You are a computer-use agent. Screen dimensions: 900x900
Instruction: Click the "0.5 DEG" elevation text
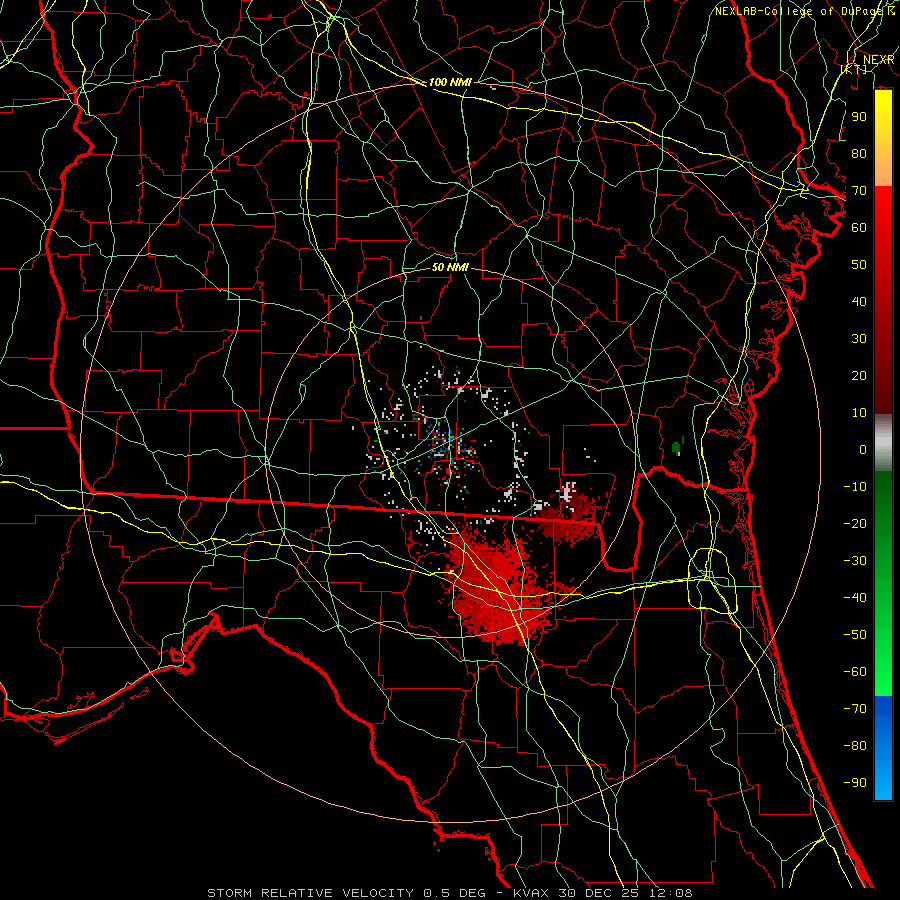click(x=454, y=893)
